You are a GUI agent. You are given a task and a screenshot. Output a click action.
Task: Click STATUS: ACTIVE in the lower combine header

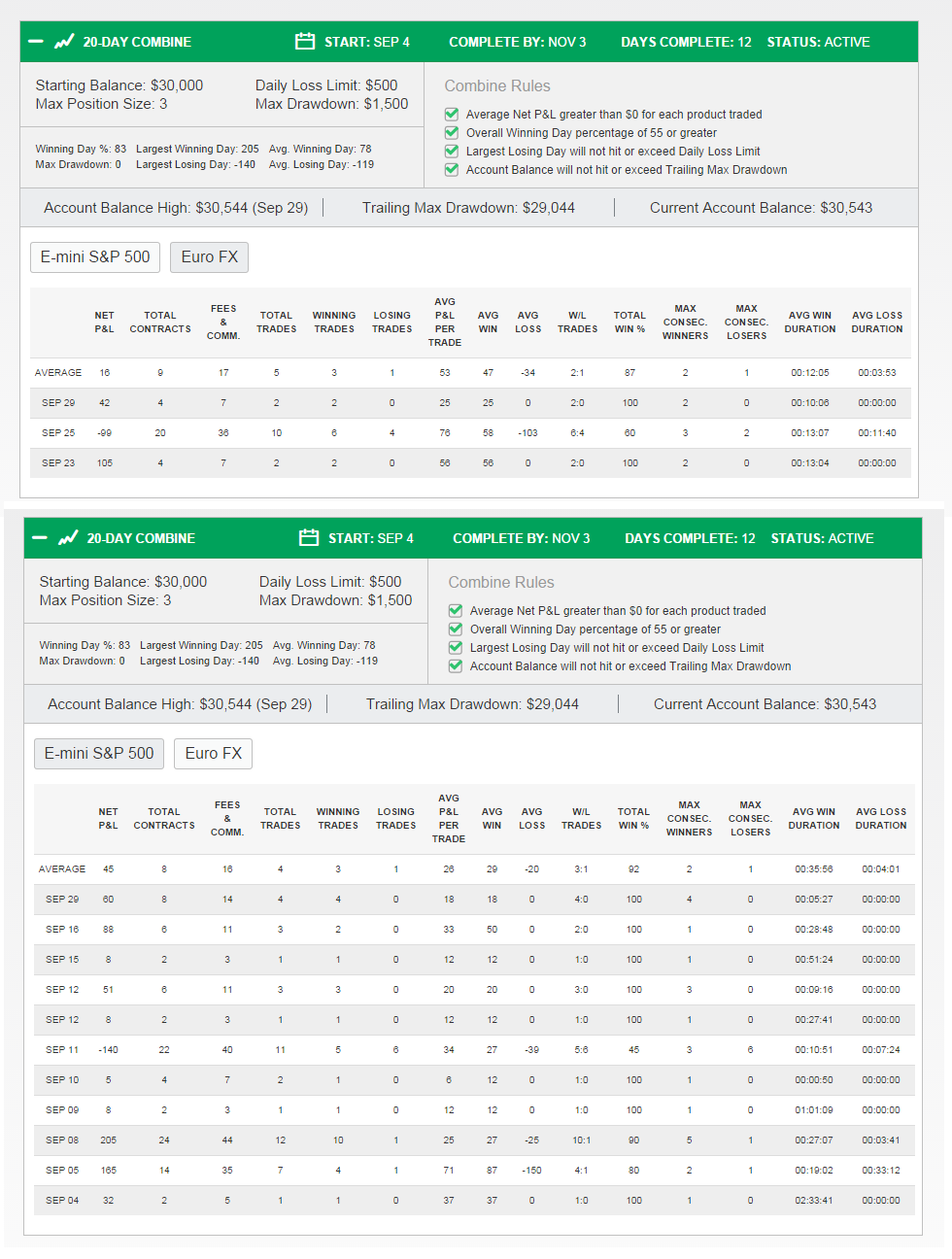823,538
